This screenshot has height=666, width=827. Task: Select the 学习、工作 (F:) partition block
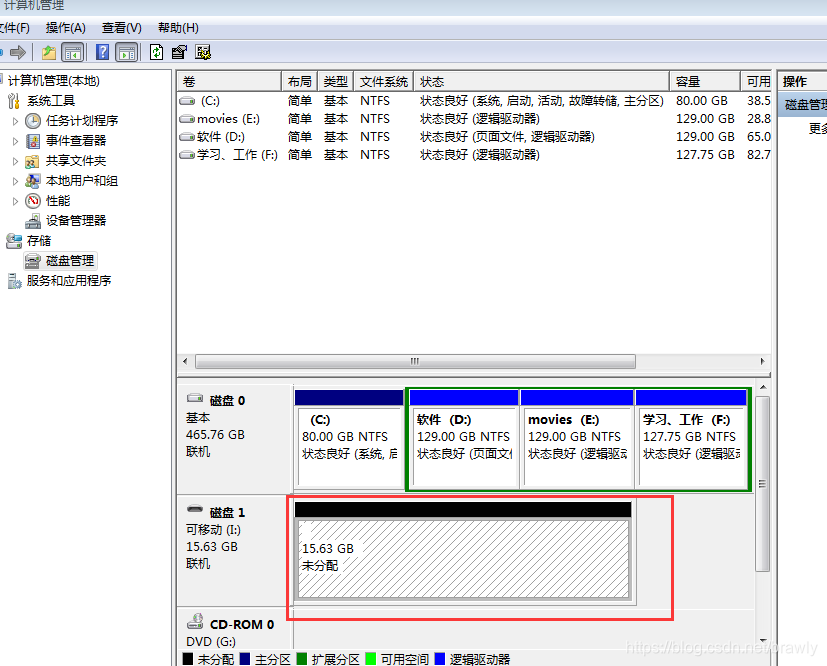click(691, 438)
